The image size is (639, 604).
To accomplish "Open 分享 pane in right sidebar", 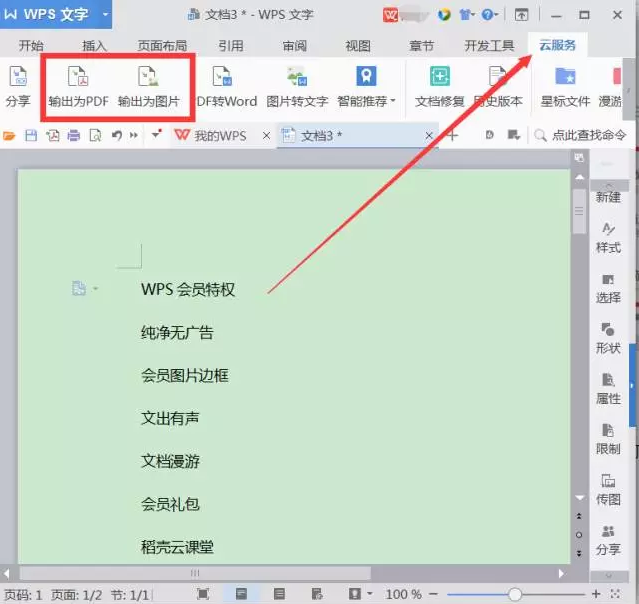I will [608, 540].
